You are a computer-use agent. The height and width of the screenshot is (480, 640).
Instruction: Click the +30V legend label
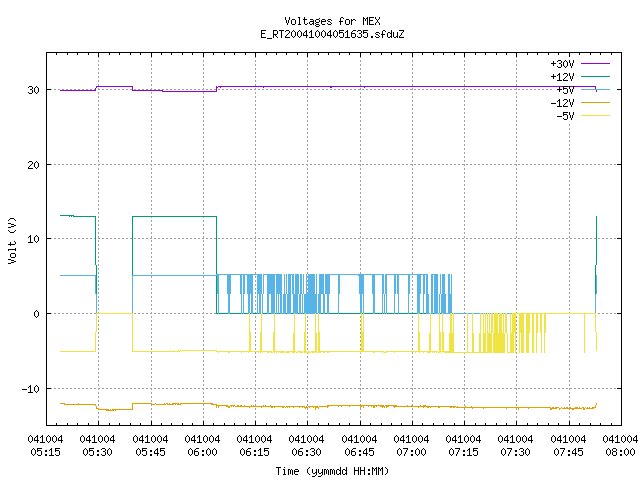562,64
